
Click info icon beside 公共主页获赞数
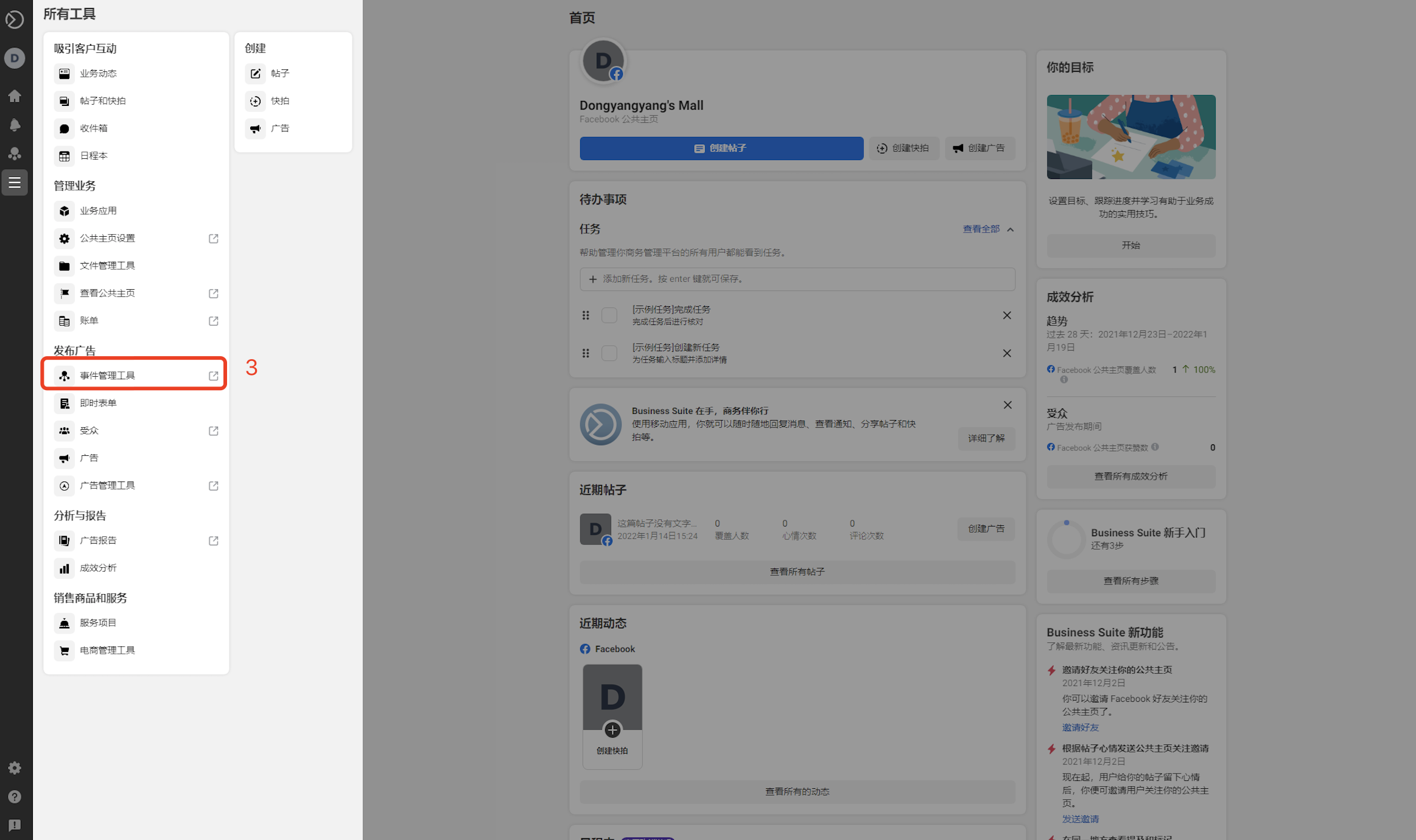point(1155,447)
